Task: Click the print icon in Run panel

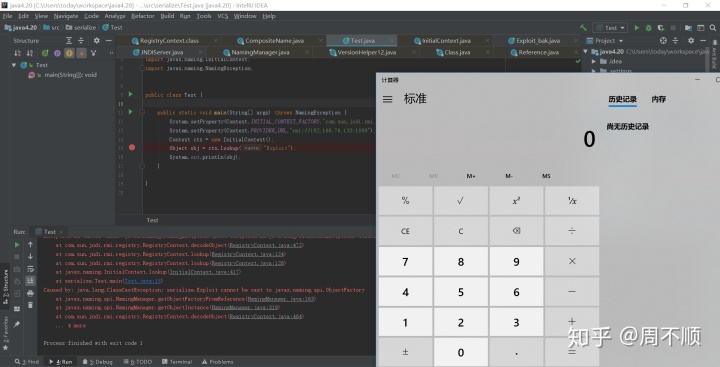Action: pyautogui.click(x=30, y=293)
